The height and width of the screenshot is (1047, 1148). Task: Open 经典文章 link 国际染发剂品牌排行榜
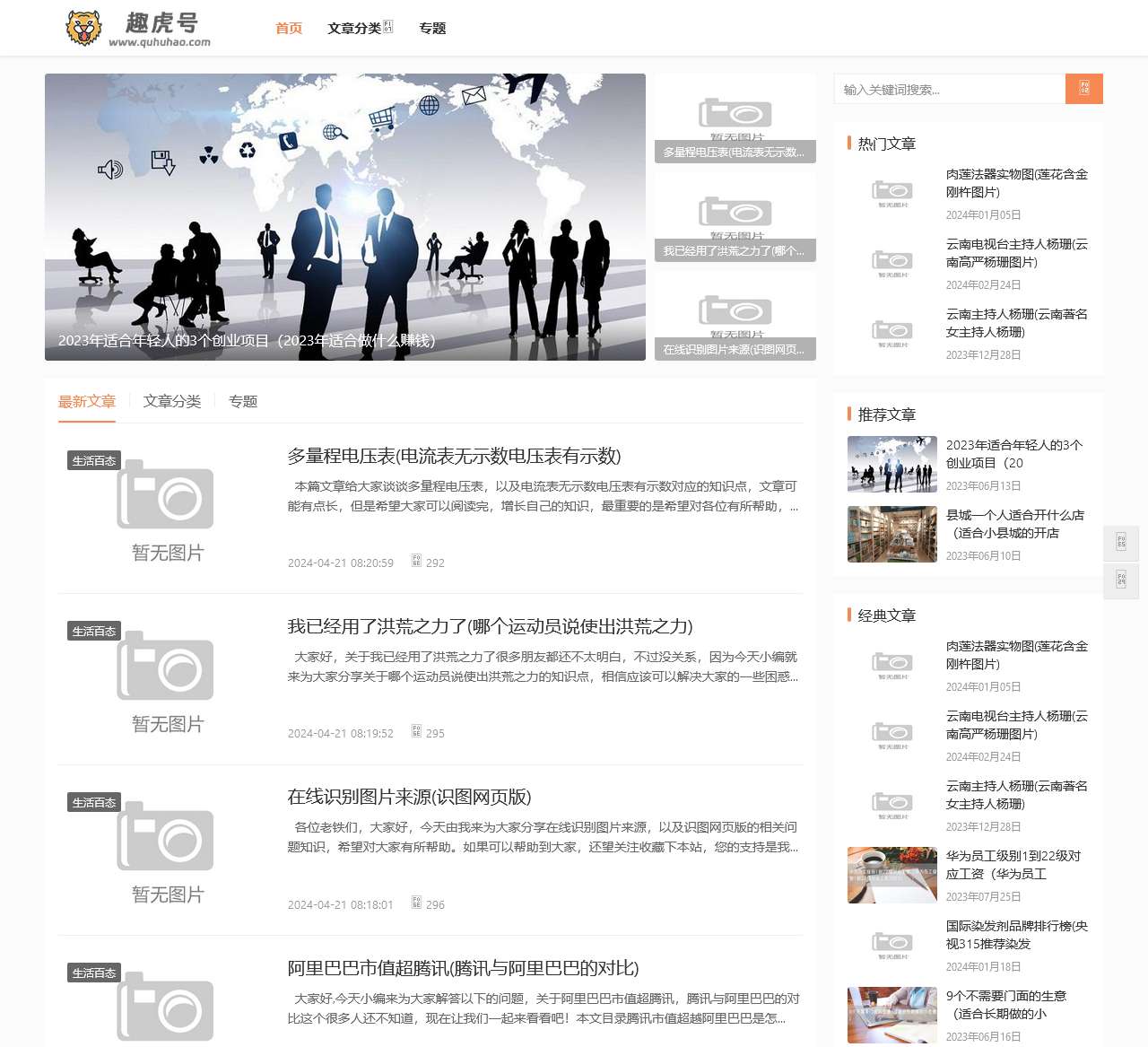pyautogui.click(x=1017, y=935)
